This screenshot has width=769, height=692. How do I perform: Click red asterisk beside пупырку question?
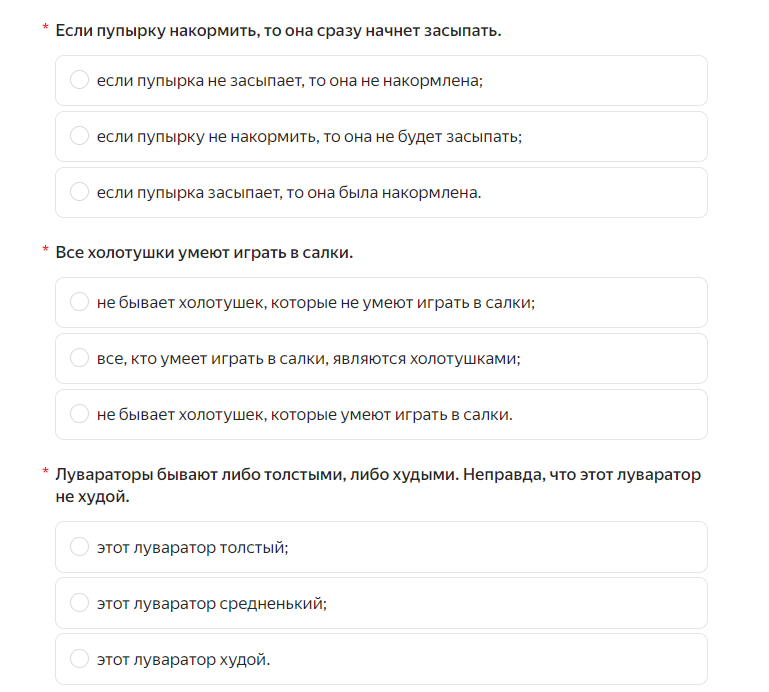[46, 27]
